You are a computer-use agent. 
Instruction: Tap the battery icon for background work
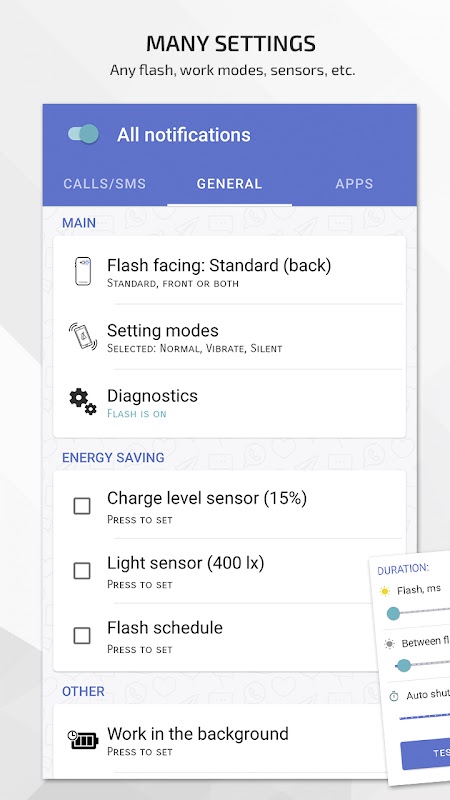click(x=83, y=739)
